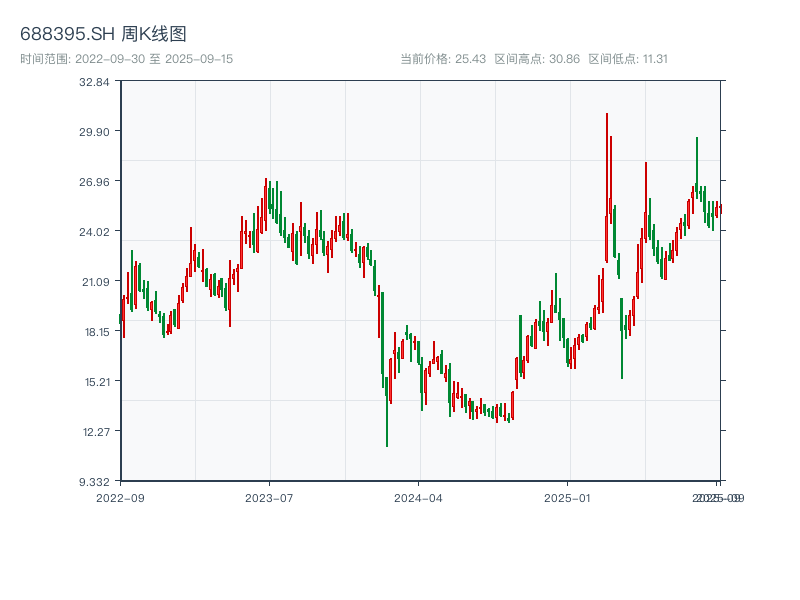Select the date range text 2022-09-30 至 2025-09-15

click(154, 59)
